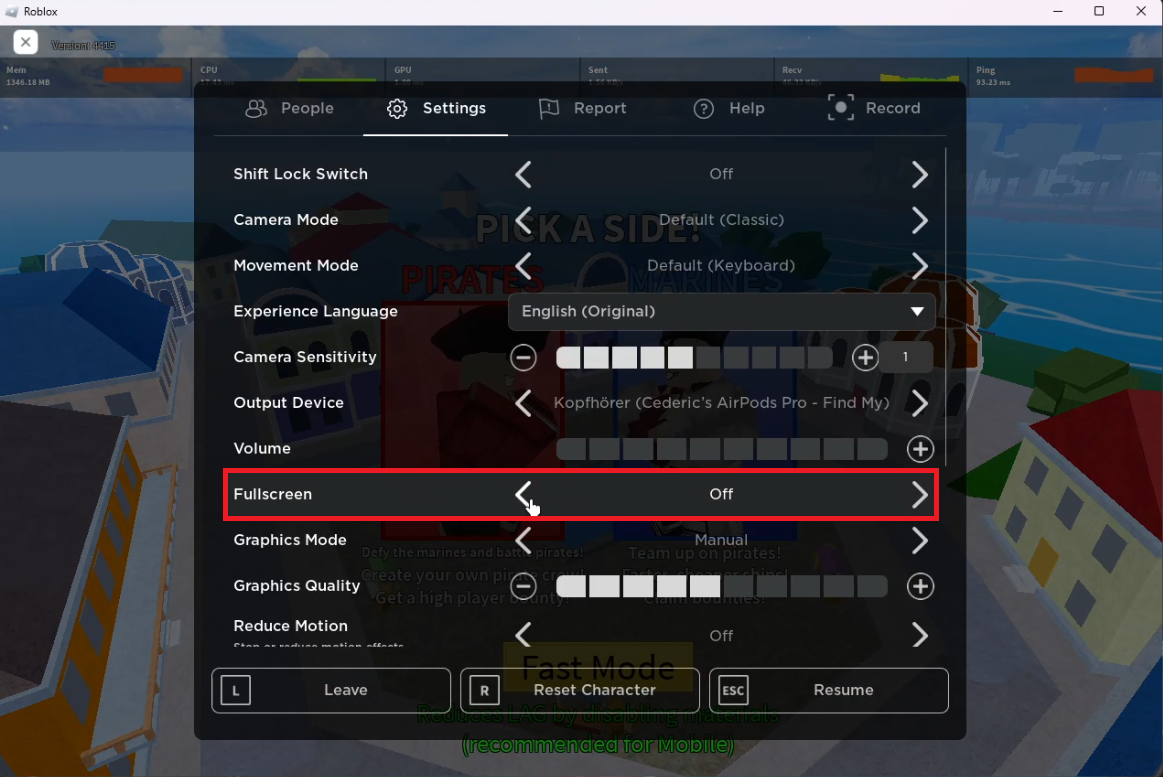Click the Output Device name text
This screenshot has height=777, width=1163.
[x=721, y=403]
